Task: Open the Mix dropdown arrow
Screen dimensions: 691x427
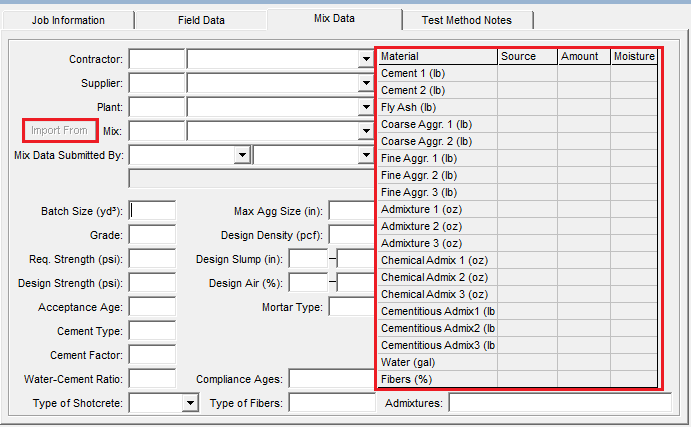Action: (x=366, y=131)
